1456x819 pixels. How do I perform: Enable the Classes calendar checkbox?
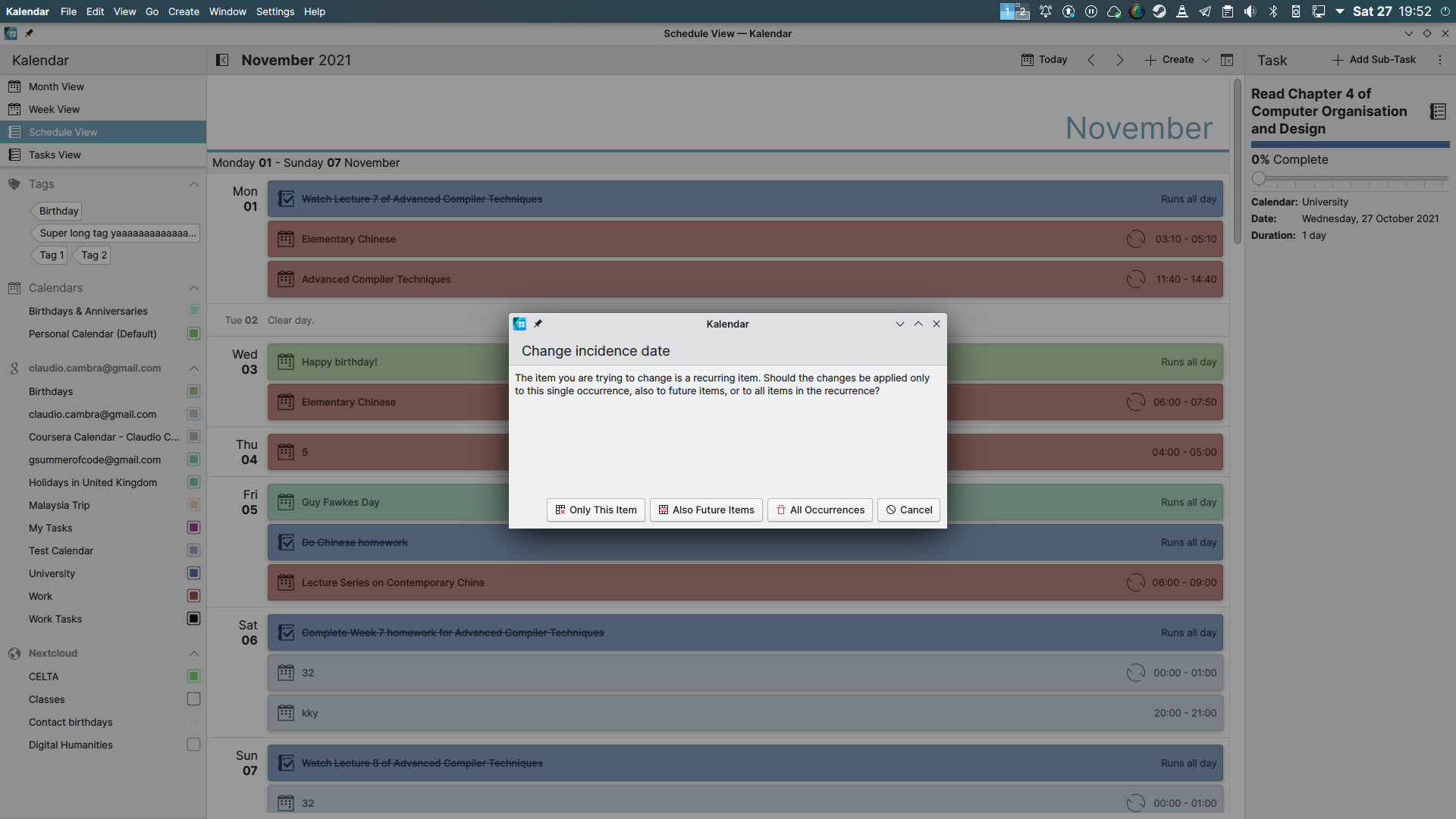193,699
